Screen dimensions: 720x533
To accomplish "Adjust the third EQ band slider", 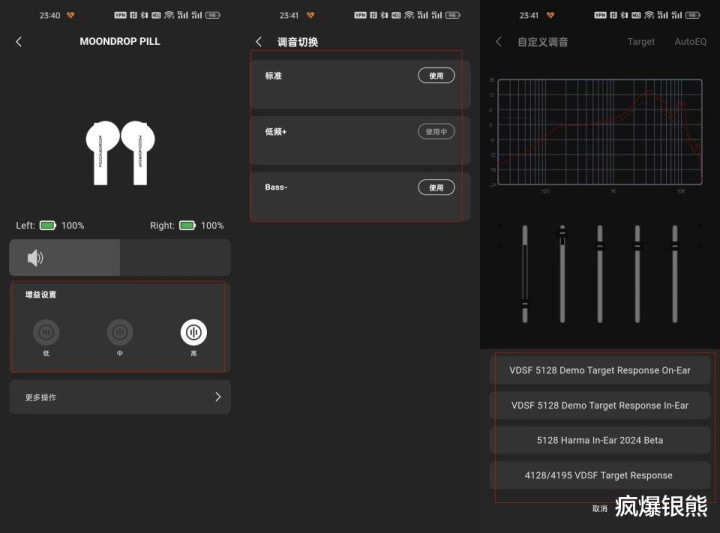I will pos(600,274).
